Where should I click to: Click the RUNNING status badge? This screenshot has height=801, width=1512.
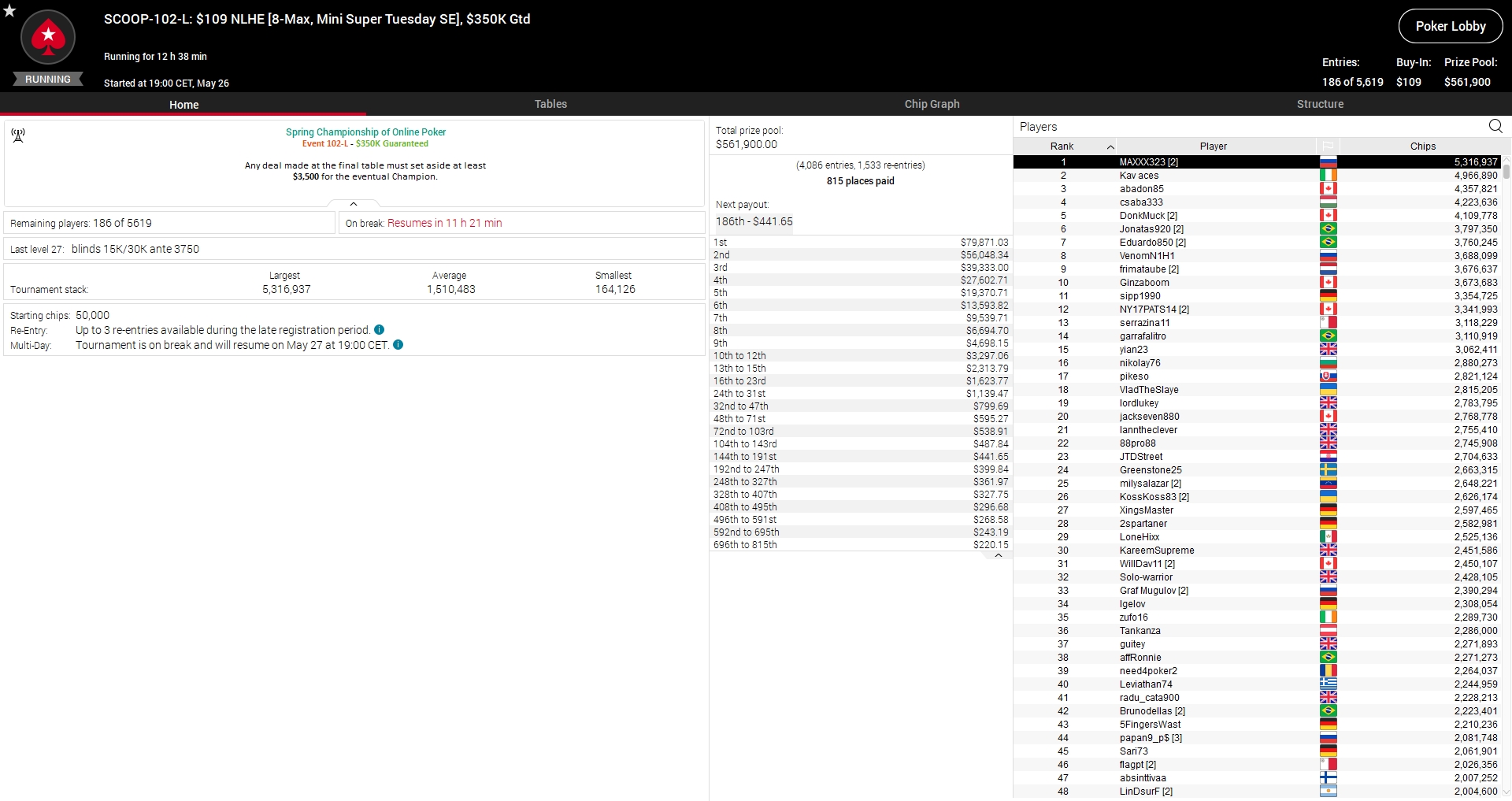pos(48,80)
